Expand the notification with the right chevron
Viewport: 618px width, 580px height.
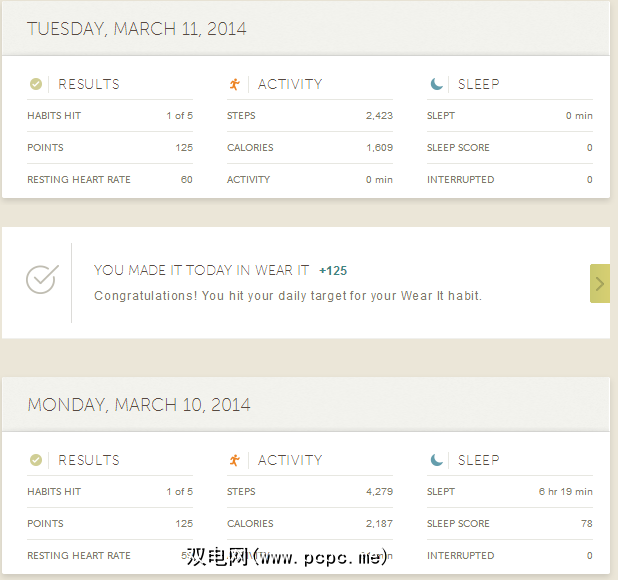599,284
